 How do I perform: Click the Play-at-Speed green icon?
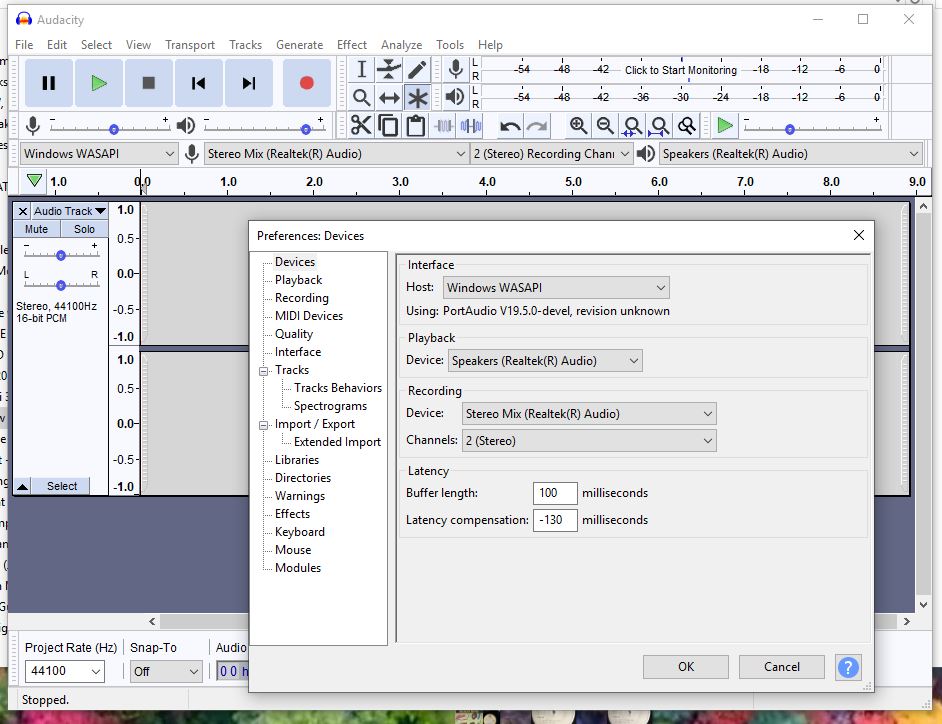click(725, 126)
